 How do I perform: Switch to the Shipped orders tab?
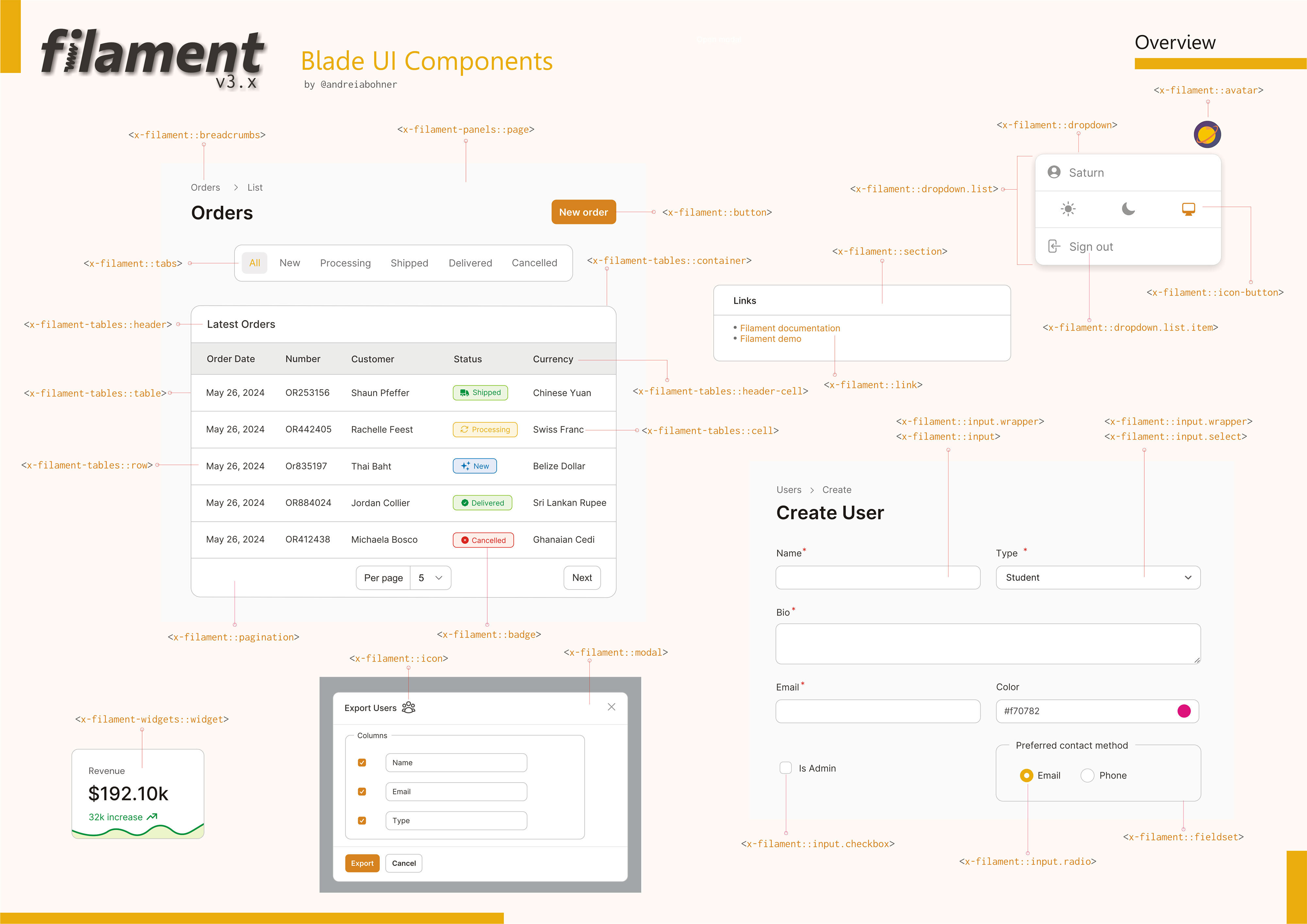pos(409,262)
